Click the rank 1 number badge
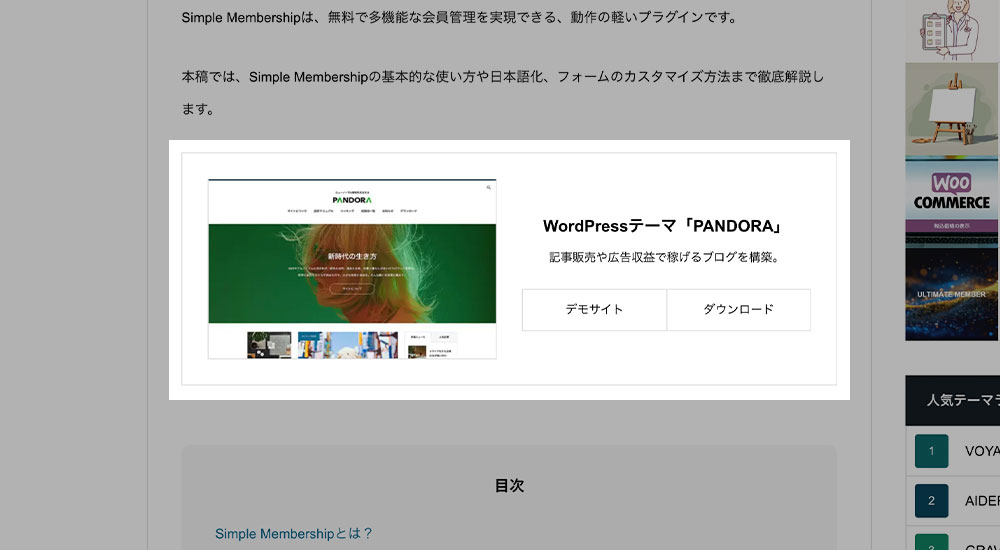Image resolution: width=1000 pixels, height=550 pixels. (x=931, y=451)
